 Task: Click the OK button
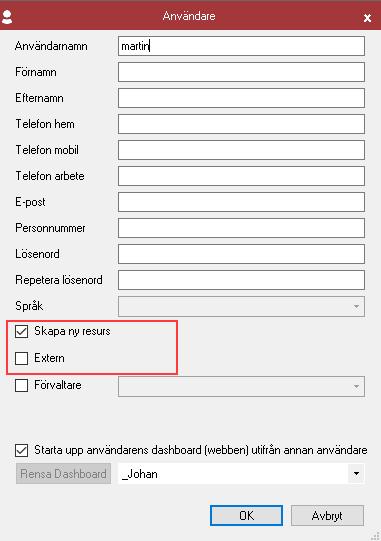coord(246,515)
